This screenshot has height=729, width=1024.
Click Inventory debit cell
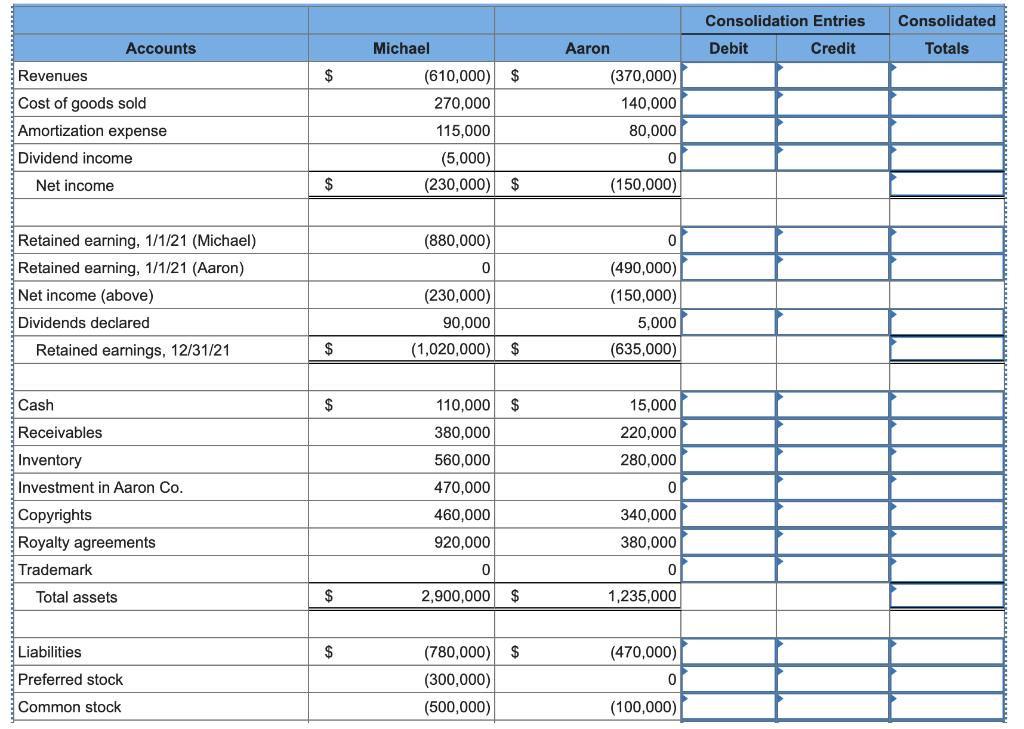(728, 459)
